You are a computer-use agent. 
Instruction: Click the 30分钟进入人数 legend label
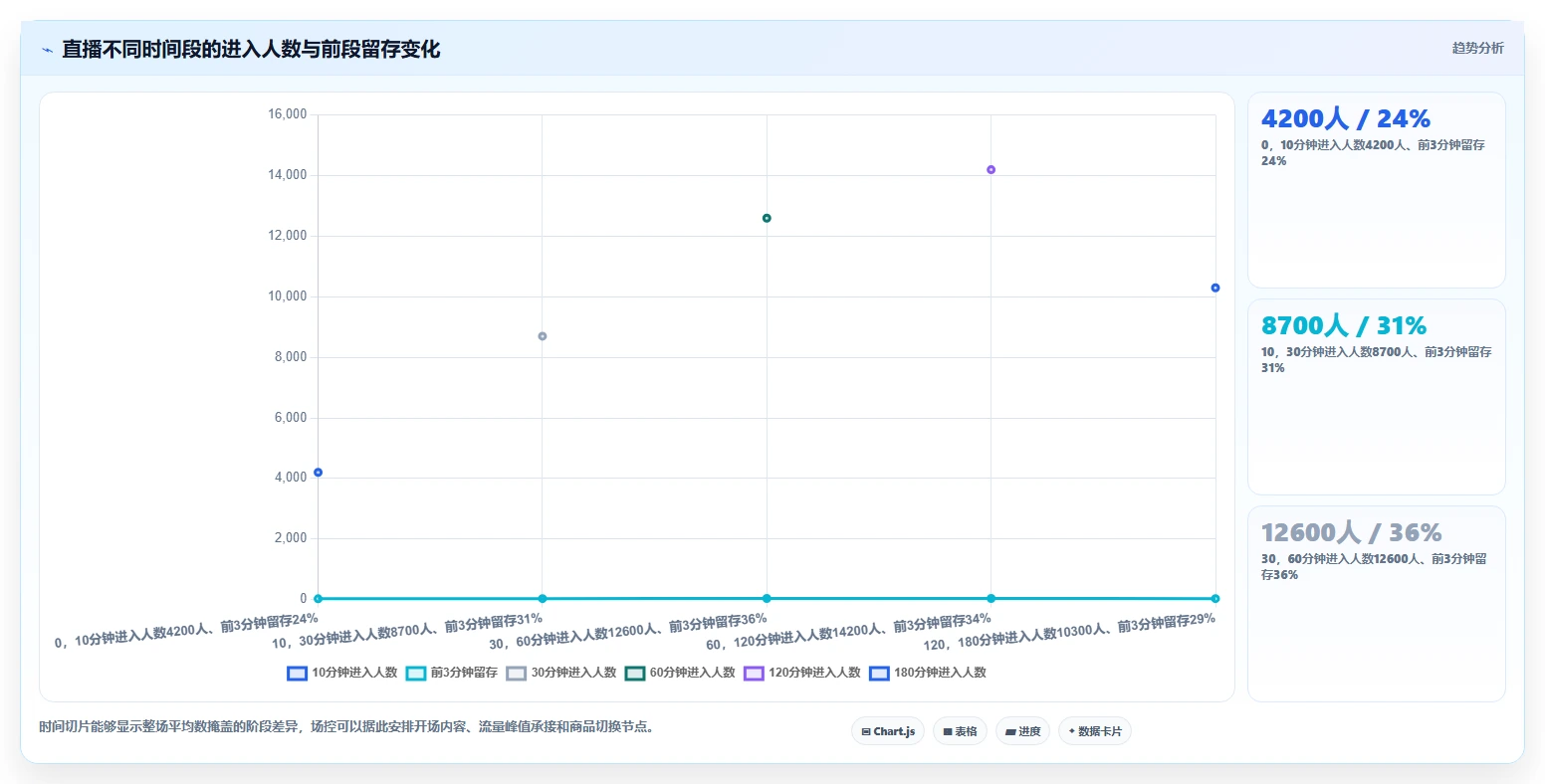click(573, 673)
